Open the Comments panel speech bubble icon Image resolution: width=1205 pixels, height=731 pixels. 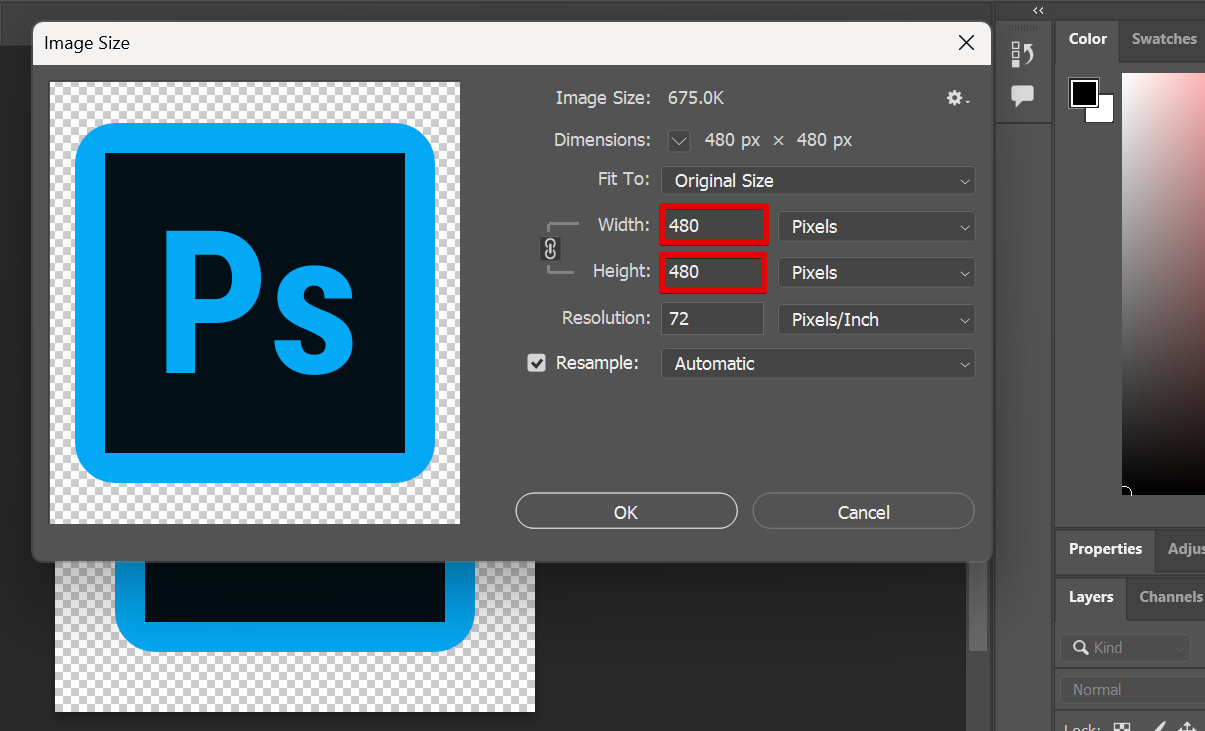tap(1022, 97)
